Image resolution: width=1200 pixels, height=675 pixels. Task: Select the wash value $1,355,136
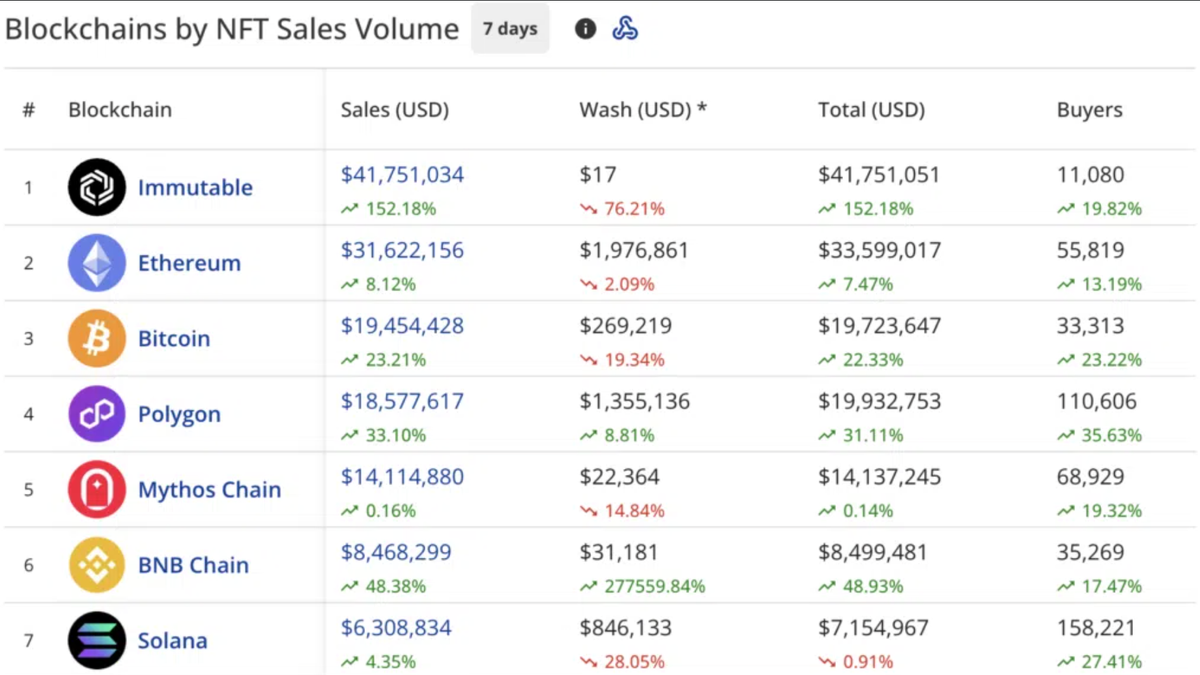pos(634,401)
